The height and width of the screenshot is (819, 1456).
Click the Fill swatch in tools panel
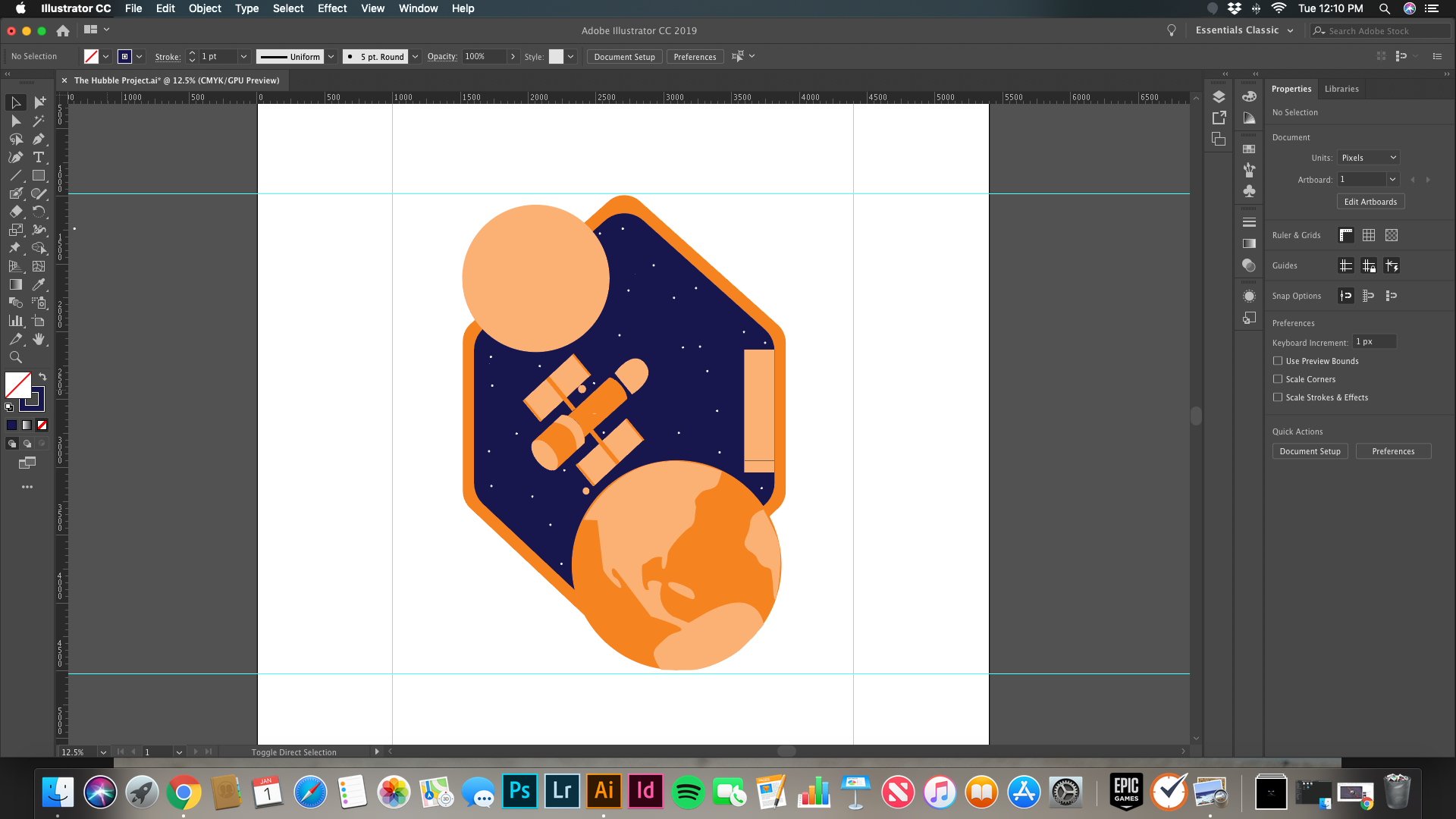(x=17, y=385)
